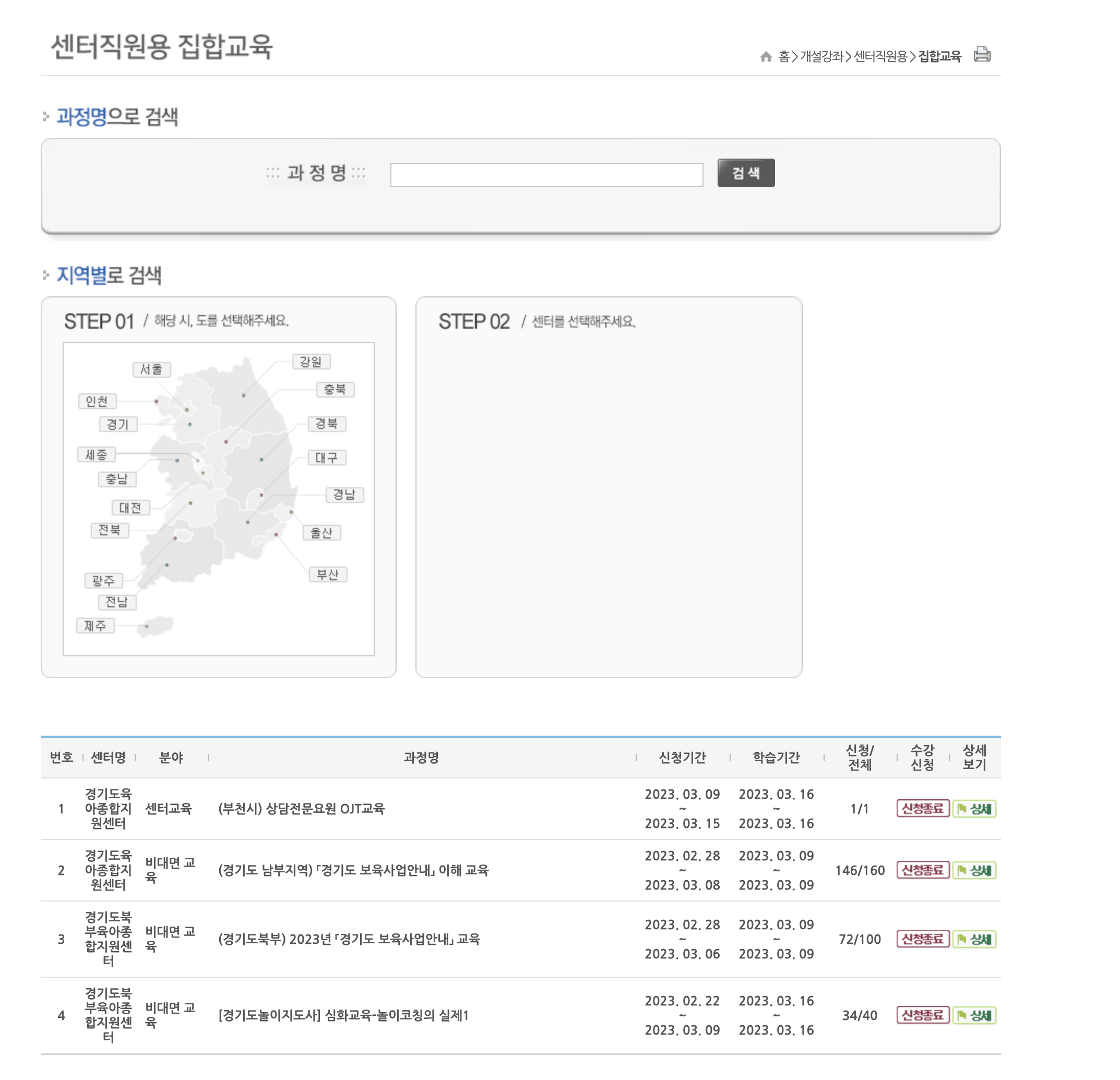
Task: Open 상세 details for the OJT education course
Action: [x=975, y=809]
